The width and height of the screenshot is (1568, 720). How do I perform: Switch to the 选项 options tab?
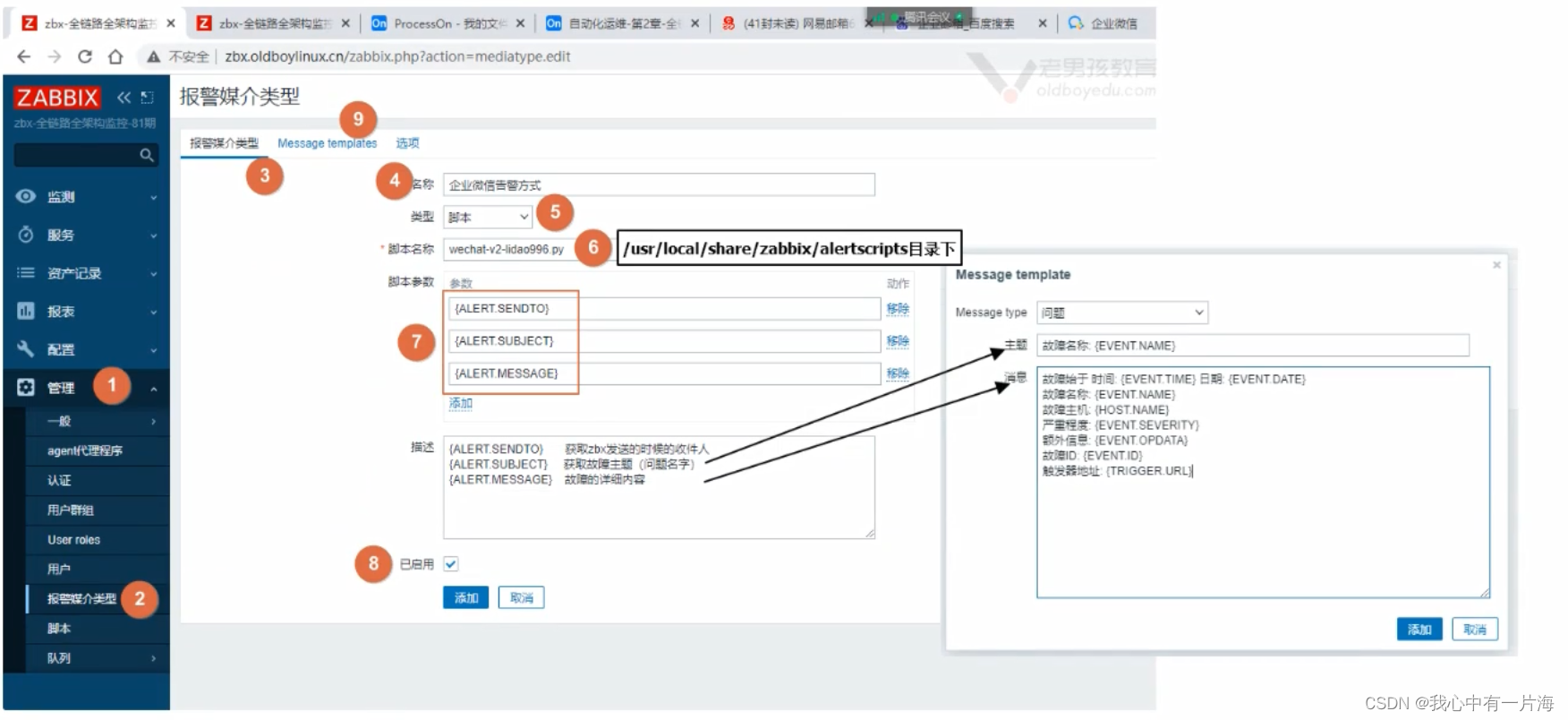tap(407, 143)
